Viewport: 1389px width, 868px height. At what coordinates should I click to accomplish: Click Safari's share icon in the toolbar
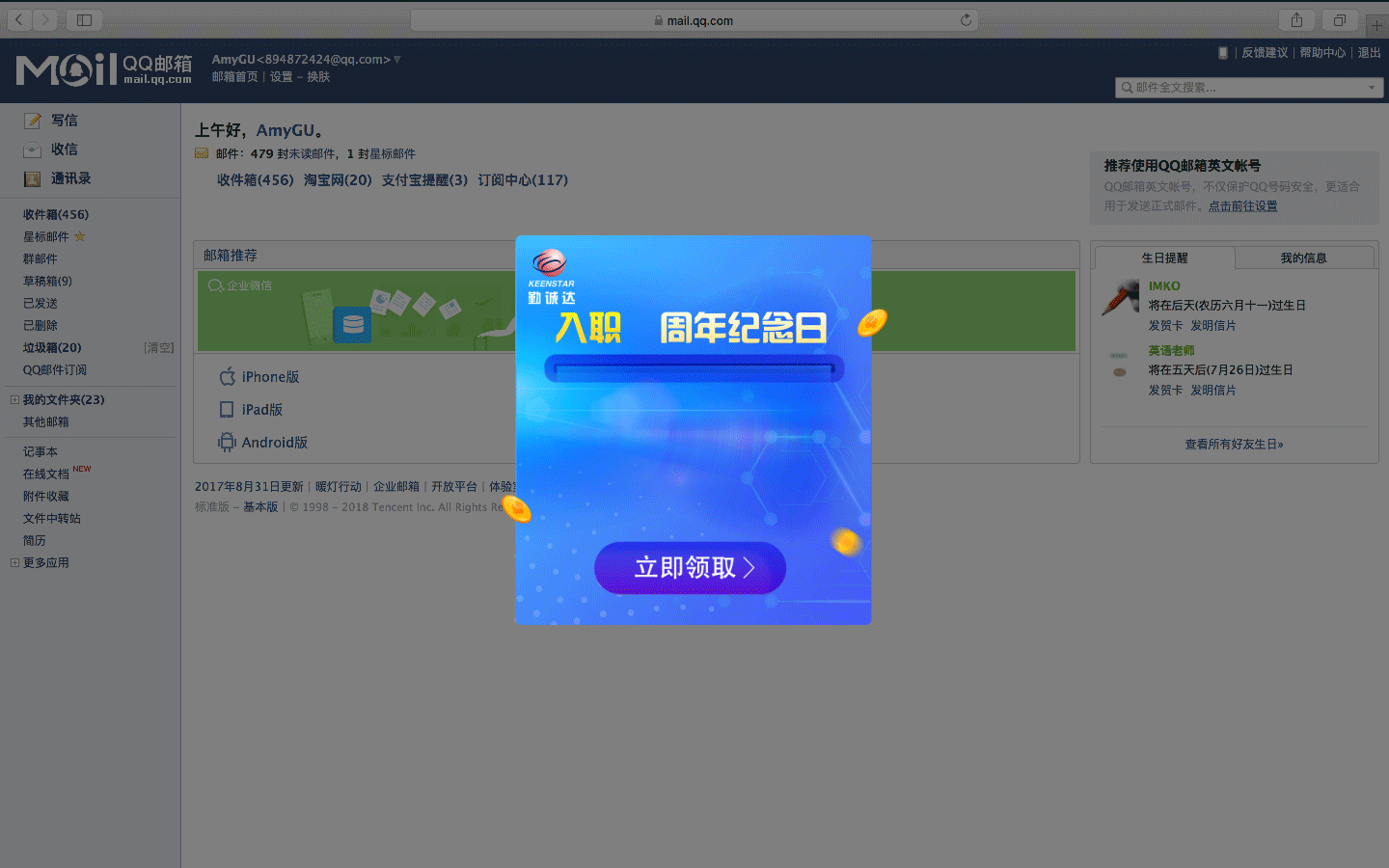(x=1296, y=19)
